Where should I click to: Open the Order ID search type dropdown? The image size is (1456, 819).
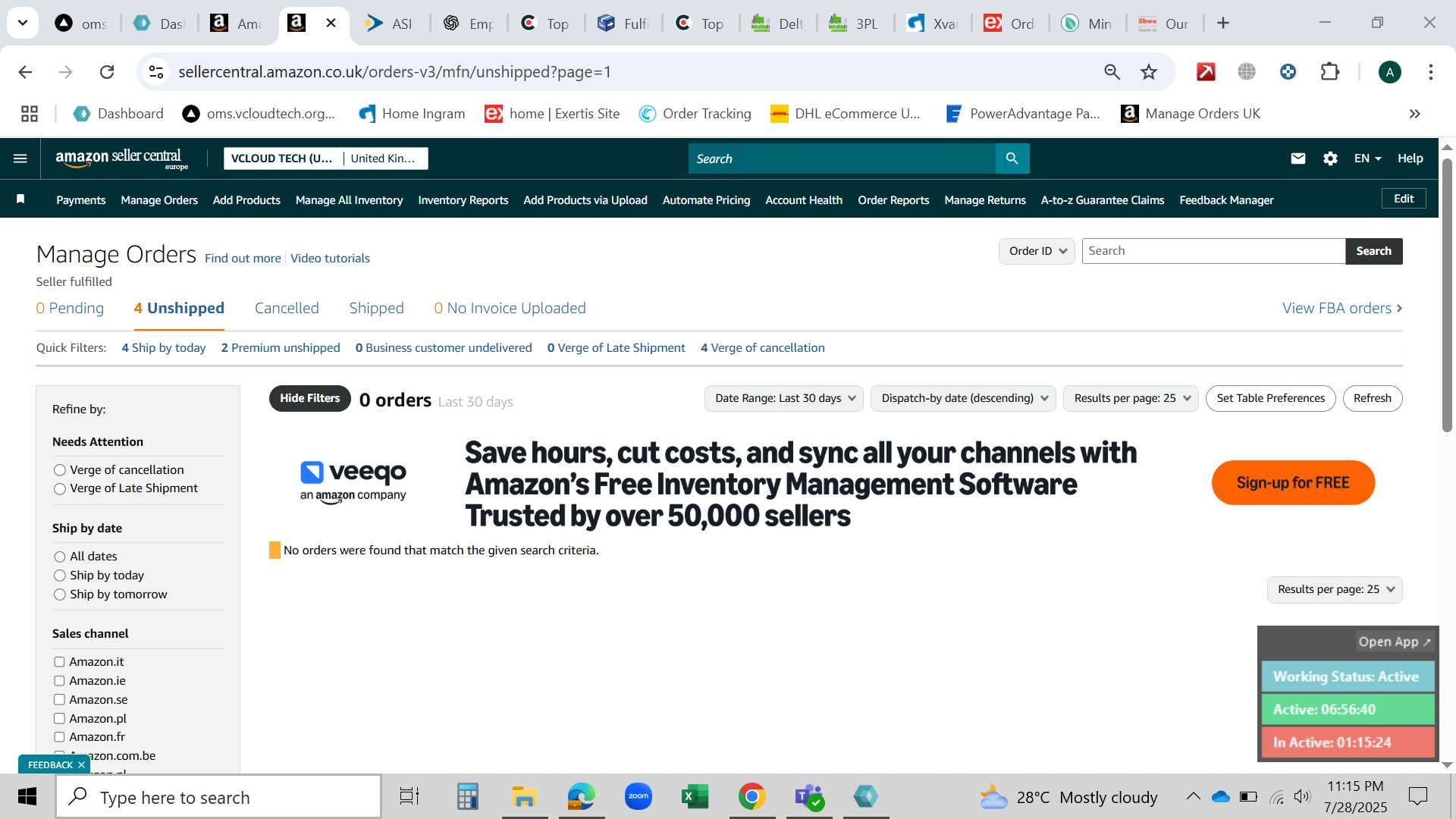pos(1037,251)
